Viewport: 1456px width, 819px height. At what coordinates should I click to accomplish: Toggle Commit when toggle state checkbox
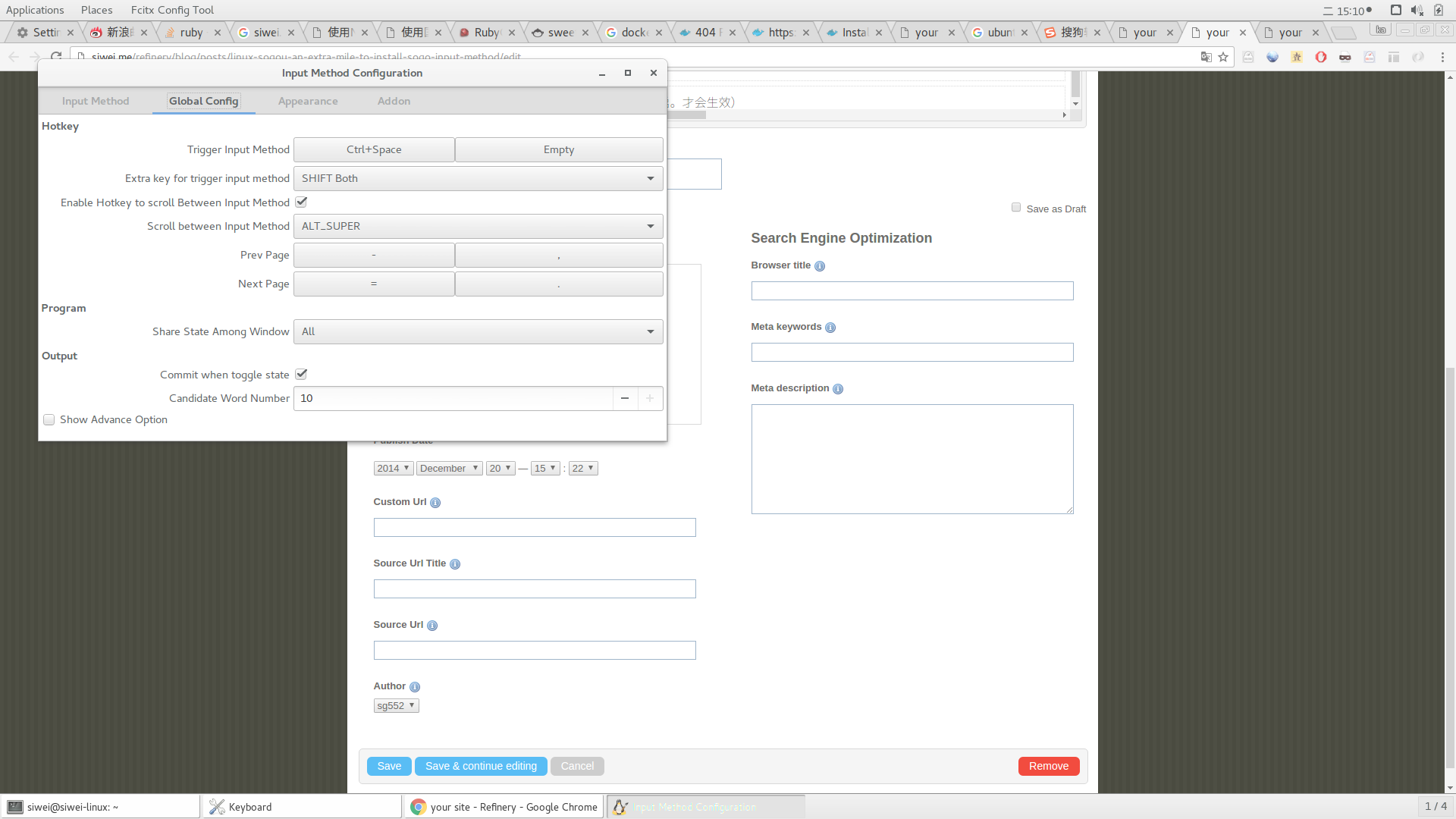tap(302, 374)
